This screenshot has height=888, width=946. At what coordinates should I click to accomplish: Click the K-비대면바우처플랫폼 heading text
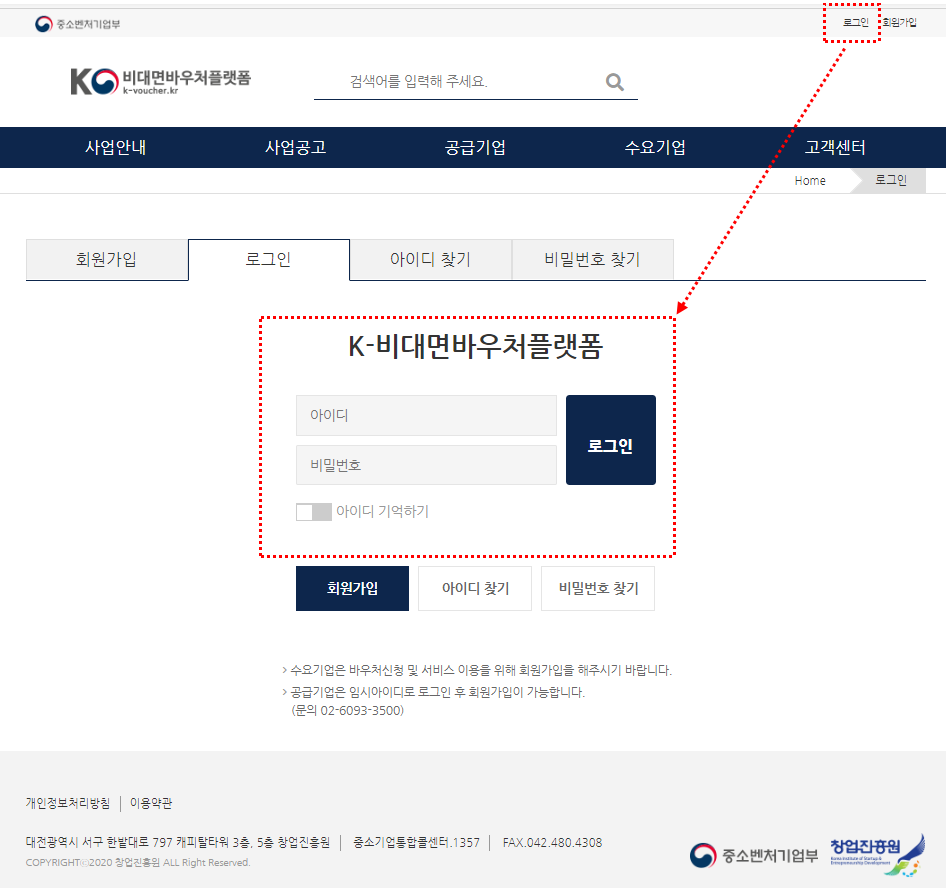(475, 346)
